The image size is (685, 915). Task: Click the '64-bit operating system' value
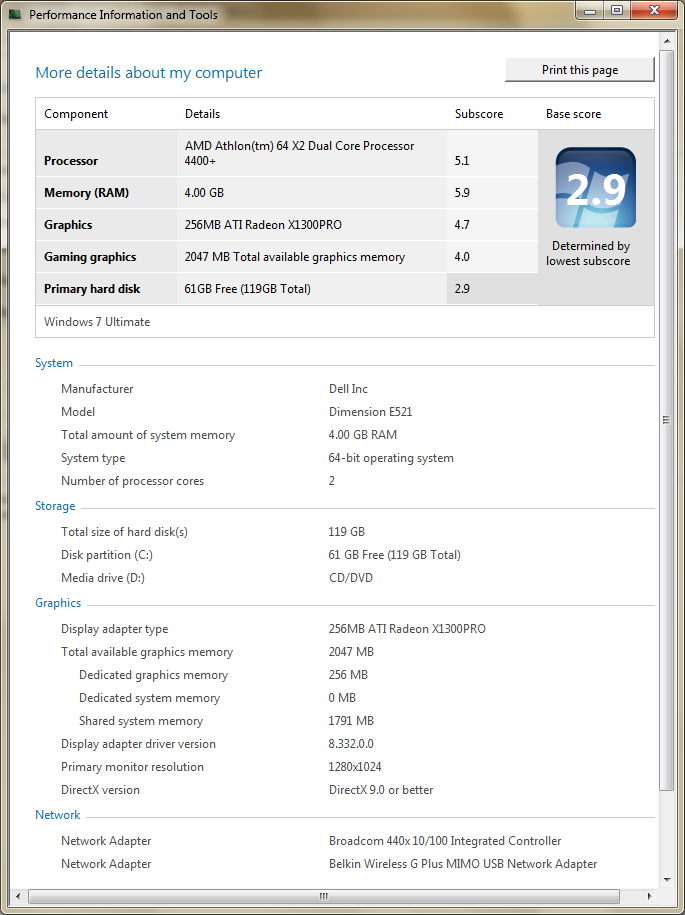click(391, 458)
